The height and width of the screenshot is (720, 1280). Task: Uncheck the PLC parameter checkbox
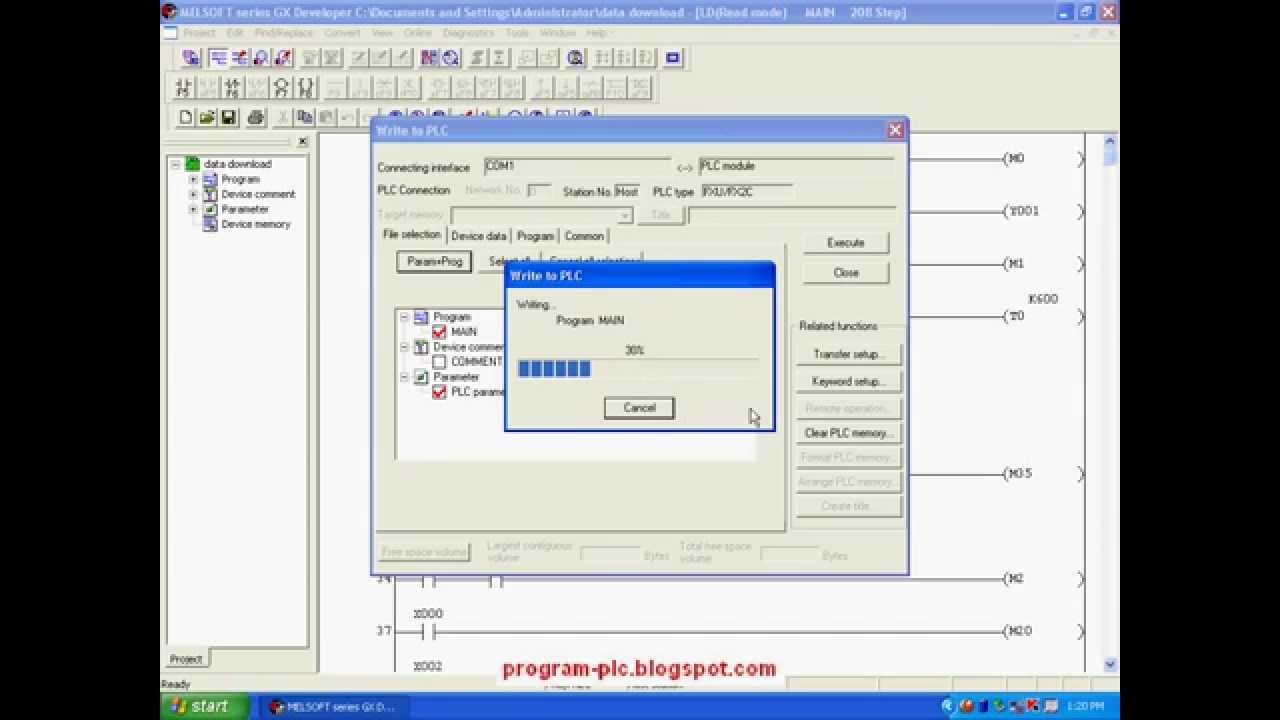[439, 392]
